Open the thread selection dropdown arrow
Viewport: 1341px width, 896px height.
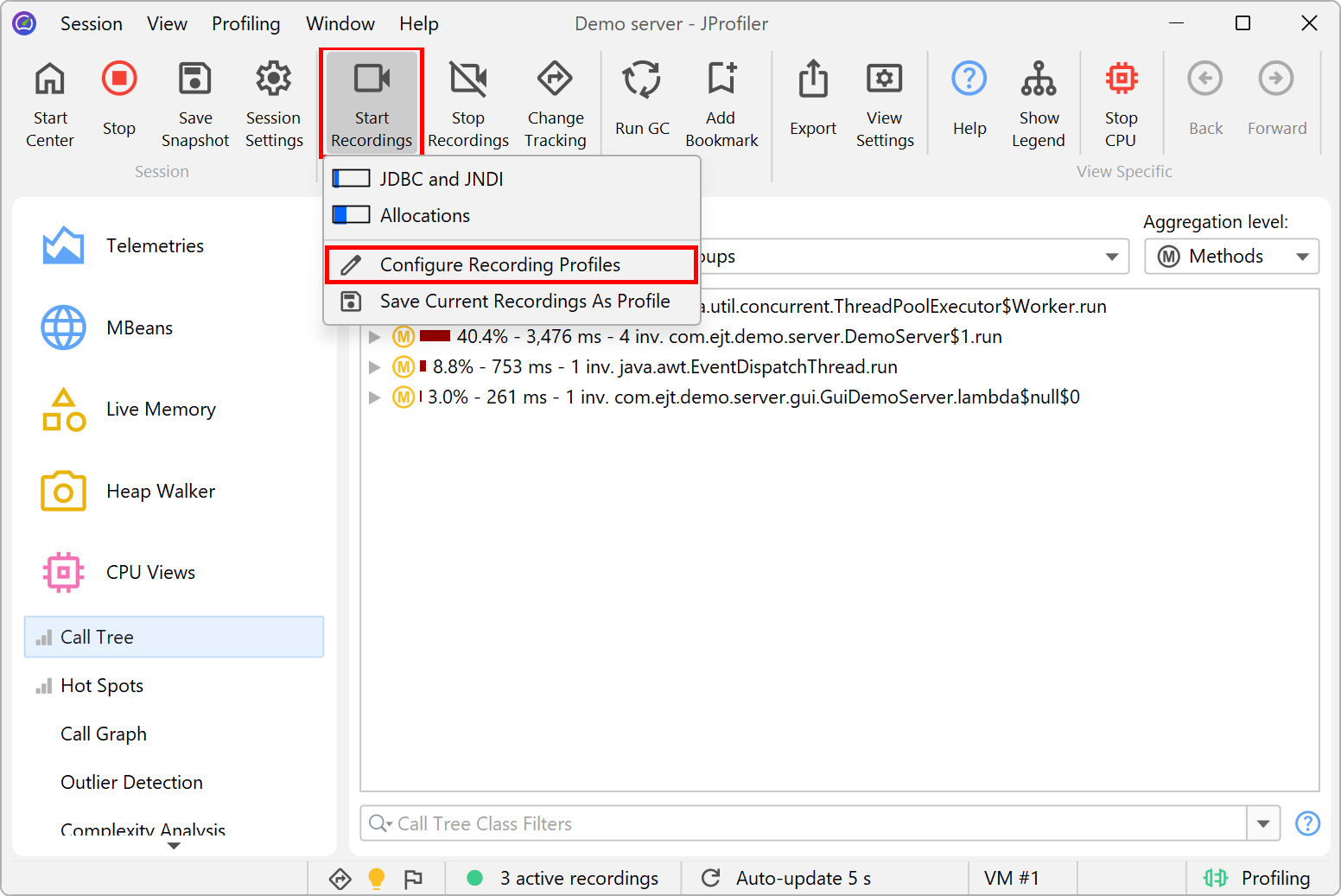click(1112, 257)
